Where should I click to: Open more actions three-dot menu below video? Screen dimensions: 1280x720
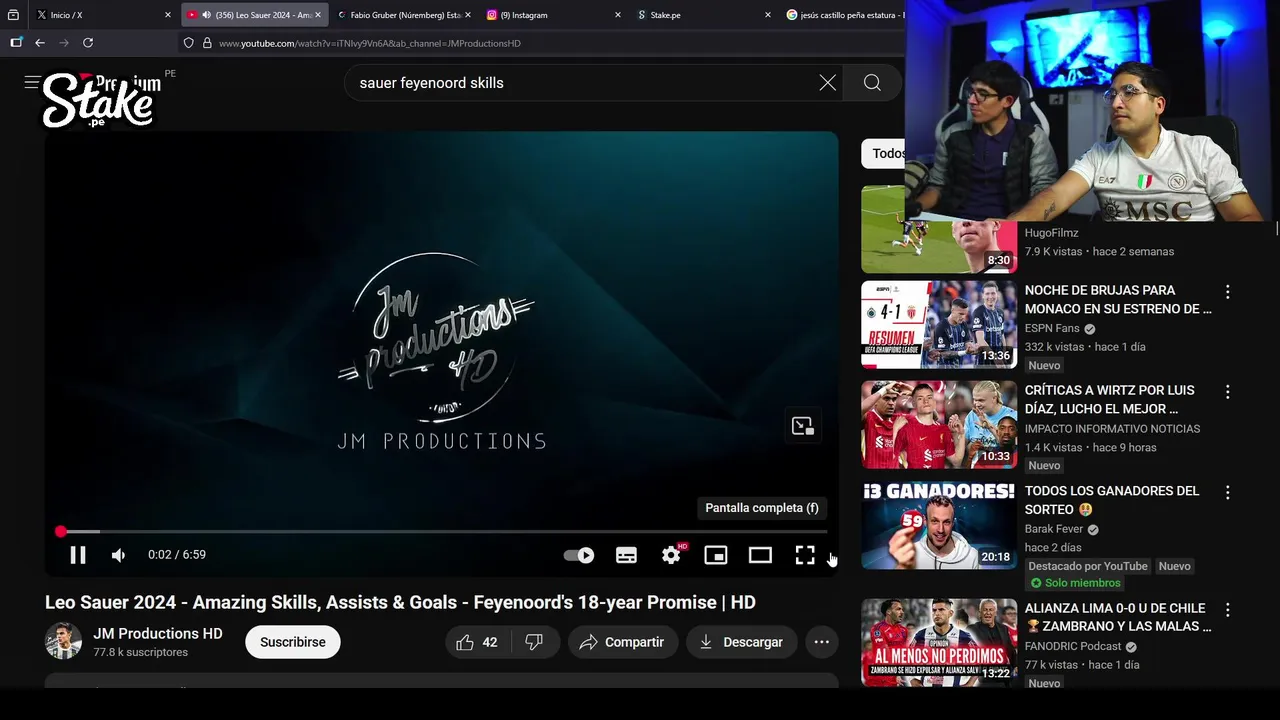click(x=821, y=642)
